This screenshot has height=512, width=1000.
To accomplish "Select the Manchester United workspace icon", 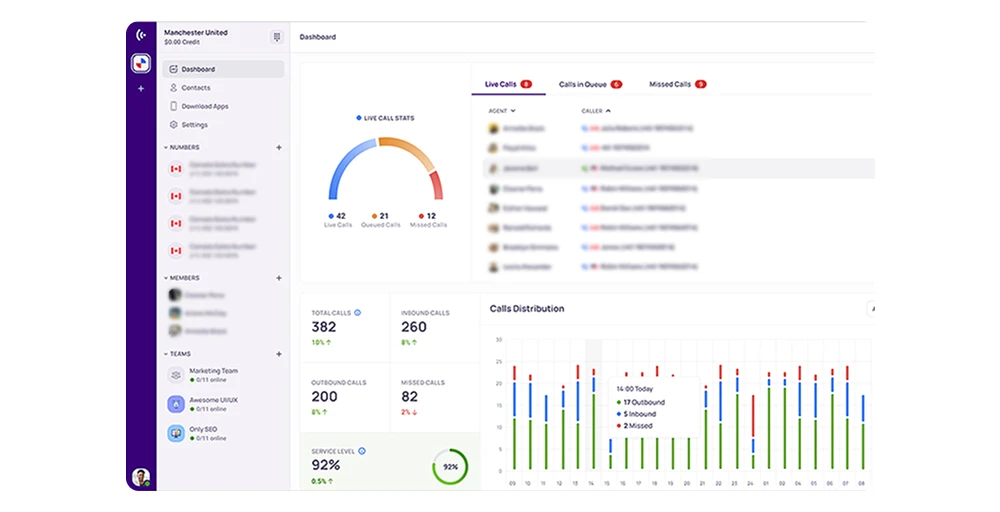I will [x=141, y=63].
